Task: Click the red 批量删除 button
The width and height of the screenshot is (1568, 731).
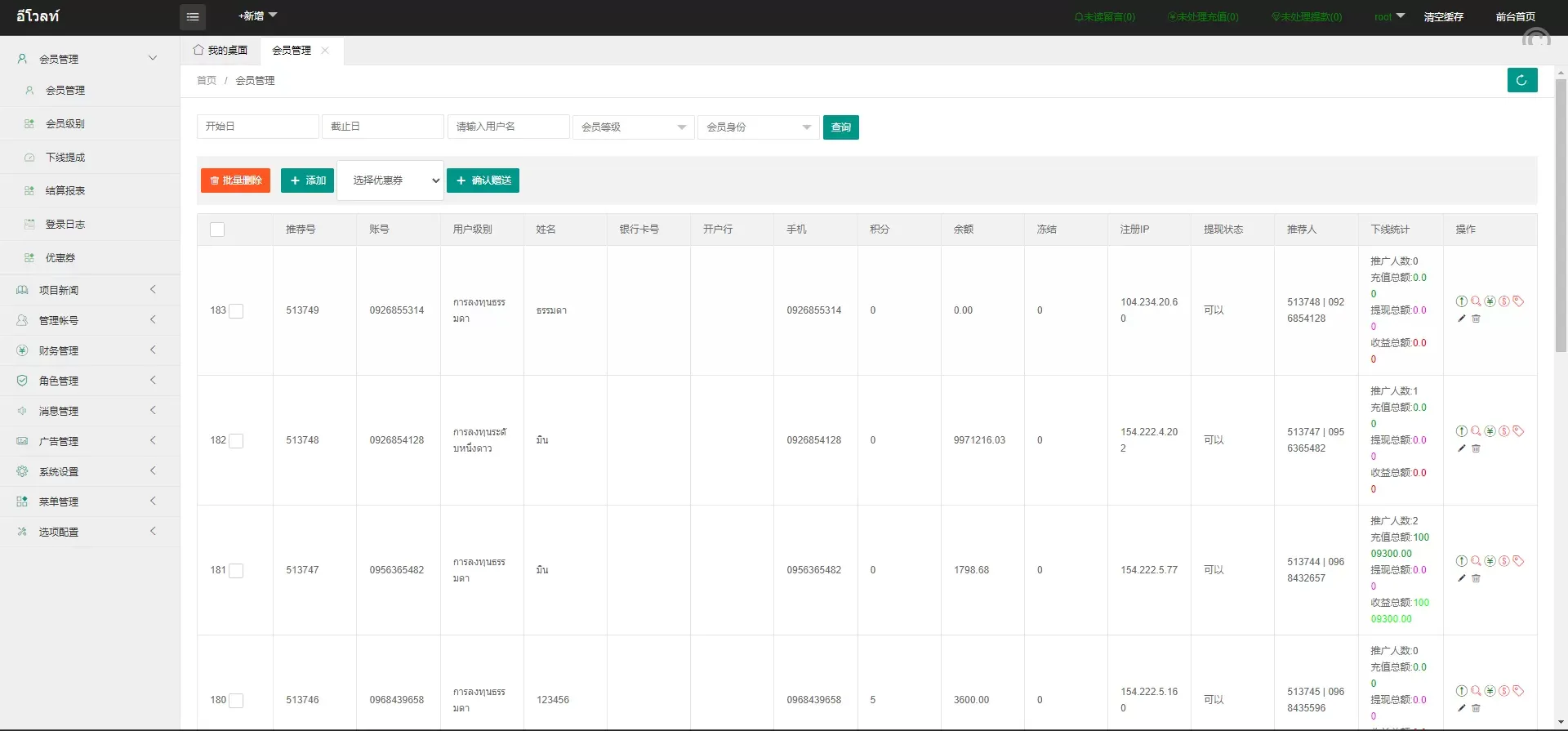Action: [235, 181]
